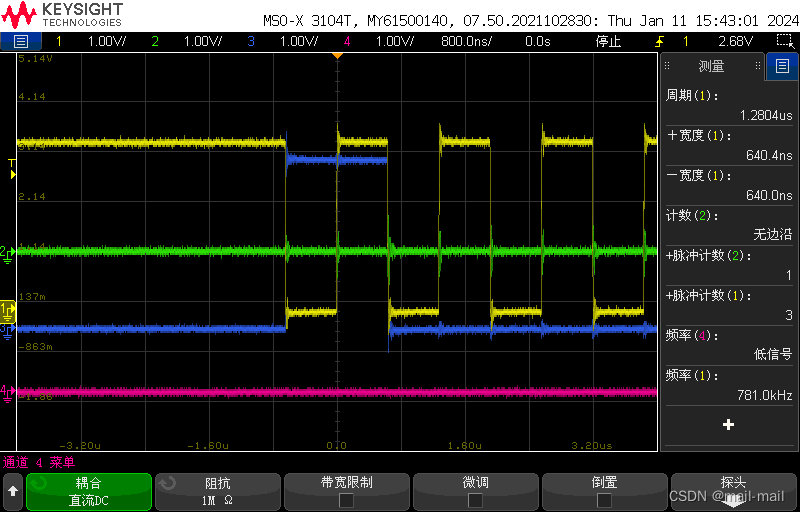800x512 pixels.
Task: Select the channel 2 ground marker
Action: [x=7, y=253]
